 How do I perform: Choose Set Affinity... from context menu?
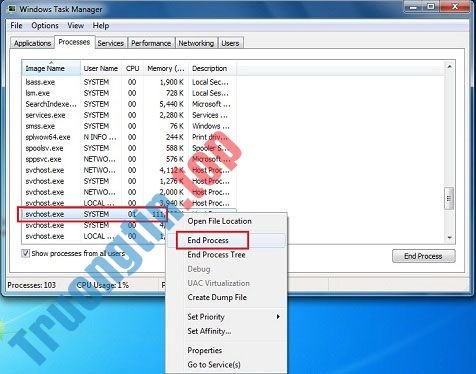pyautogui.click(x=209, y=331)
